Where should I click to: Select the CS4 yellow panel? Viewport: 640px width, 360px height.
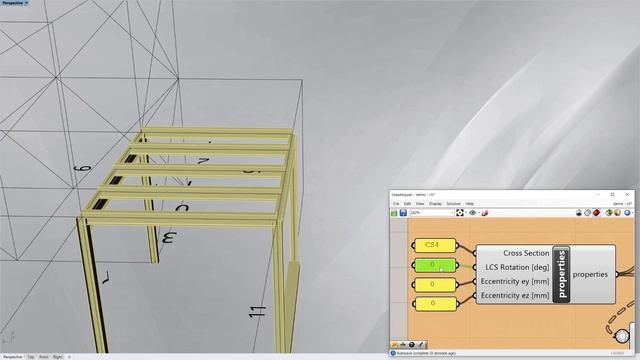(435, 245)
